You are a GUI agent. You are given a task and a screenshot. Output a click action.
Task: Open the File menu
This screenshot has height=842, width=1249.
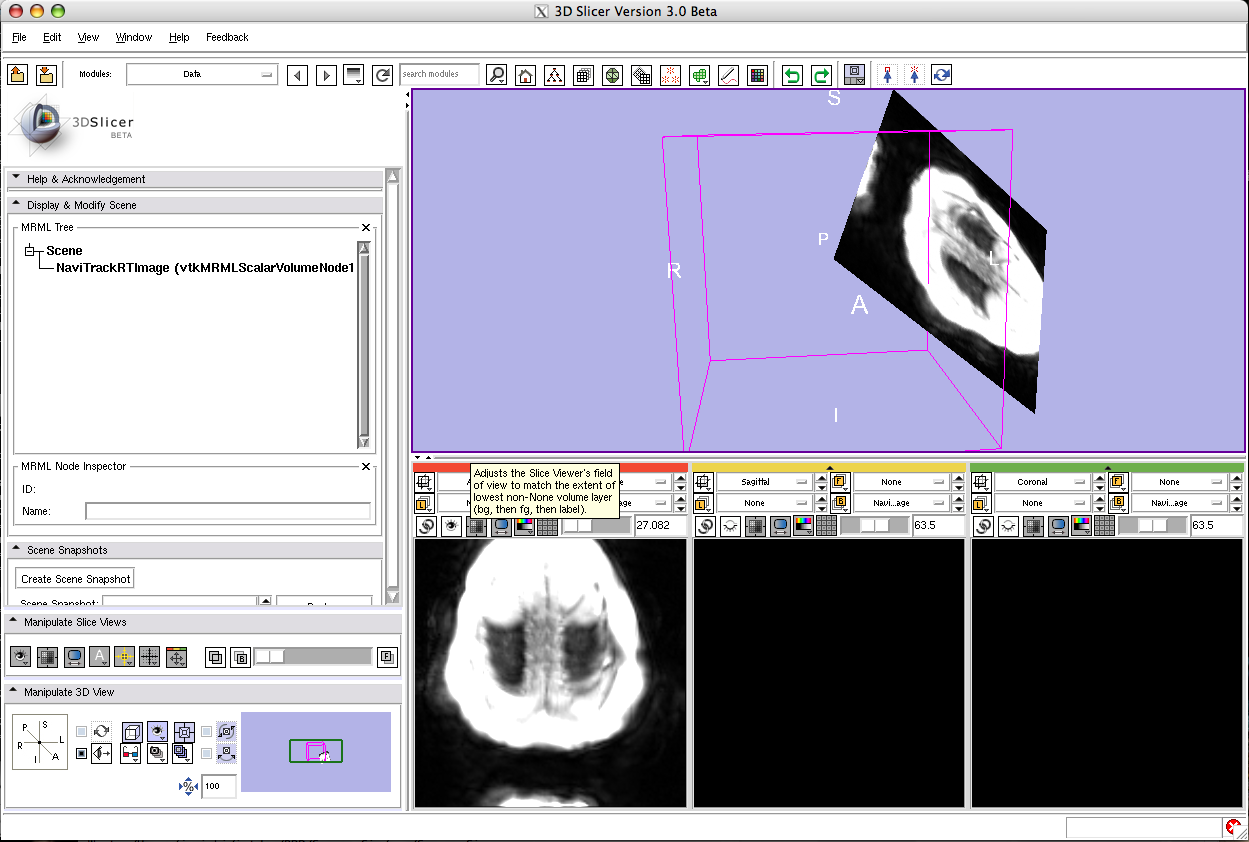pyautogui.click(x=19, y=37)
